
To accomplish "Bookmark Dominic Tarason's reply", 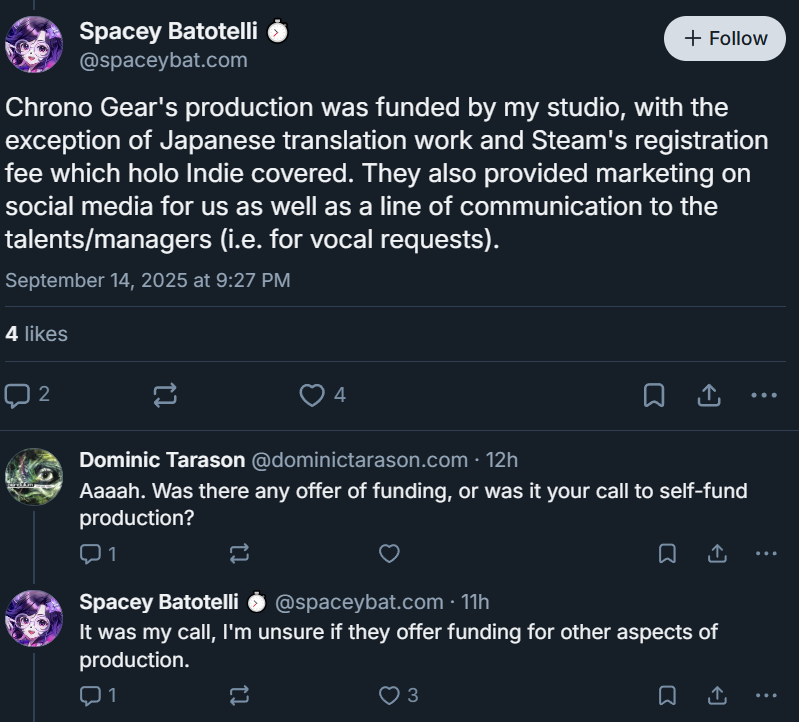I will [668, 553].
